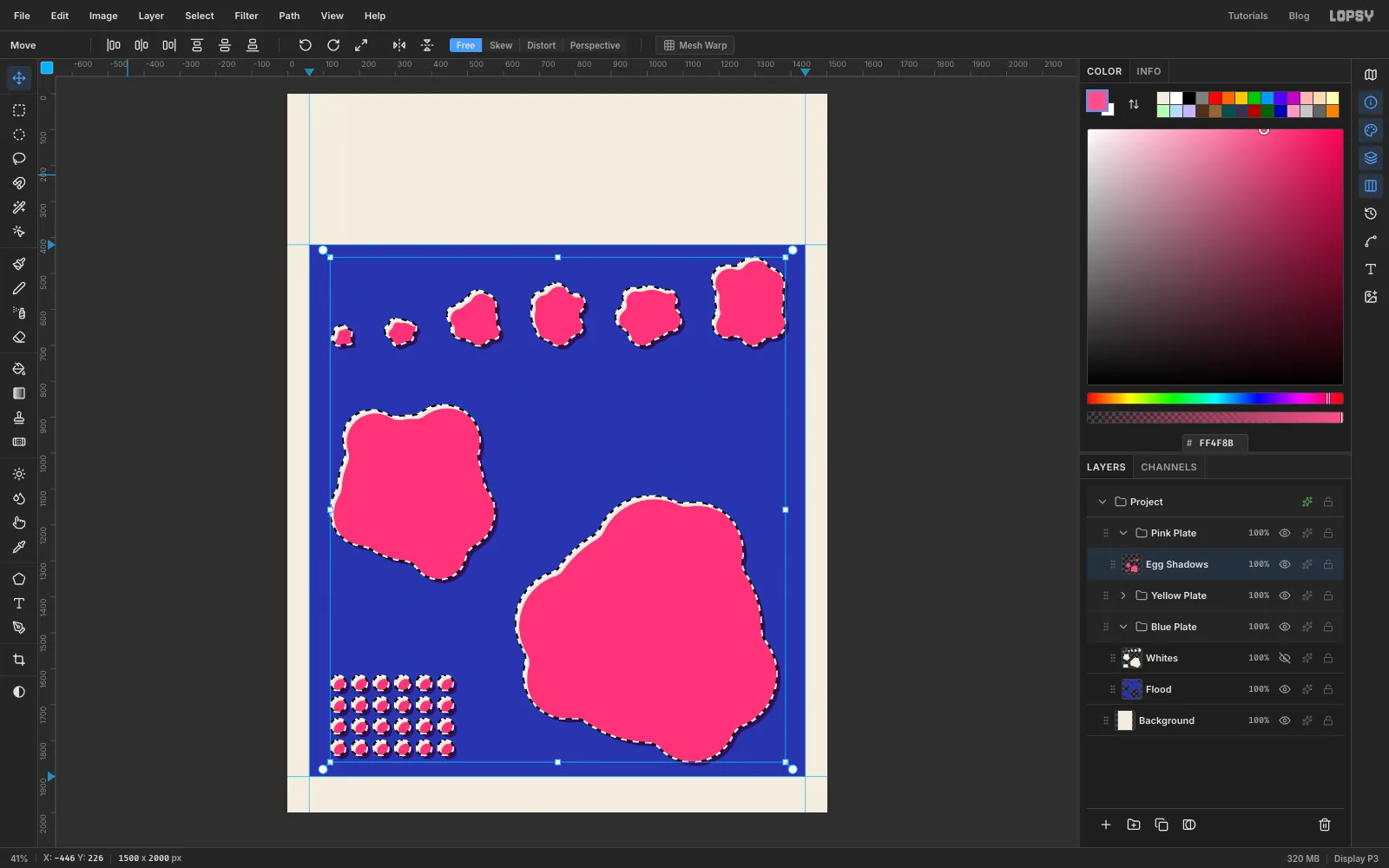Select the Paint Bucket tool
This screenshot has width=1389, height=868.
[19, 369]
